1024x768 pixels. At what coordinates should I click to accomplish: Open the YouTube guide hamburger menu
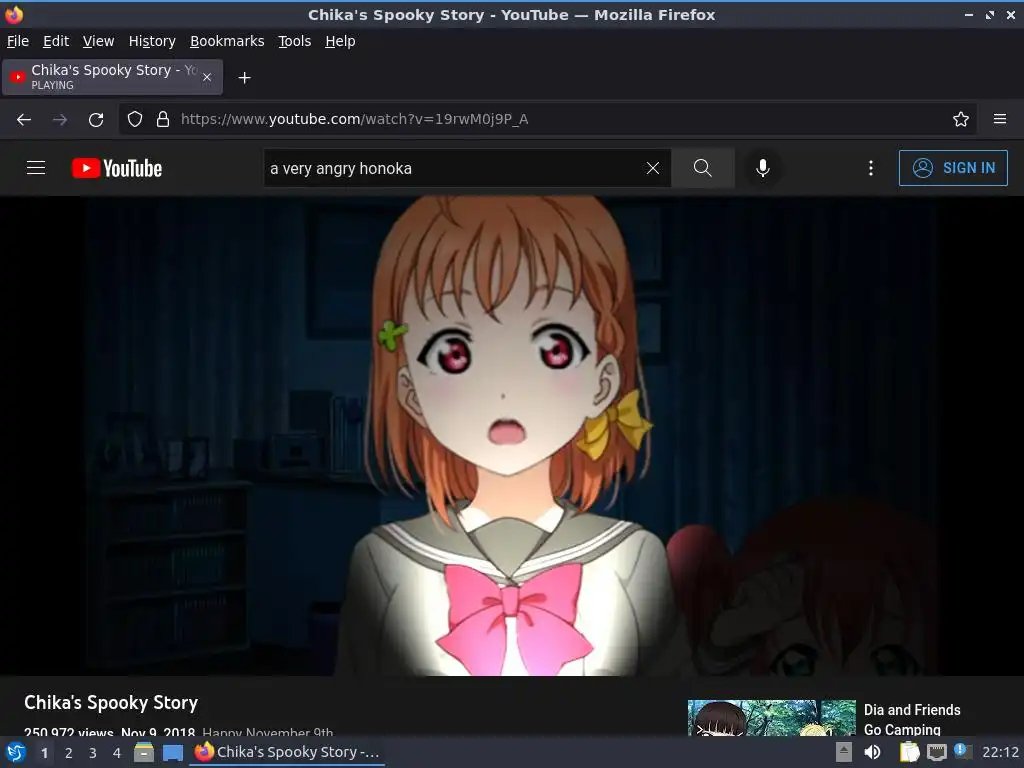tap(36, 168)
